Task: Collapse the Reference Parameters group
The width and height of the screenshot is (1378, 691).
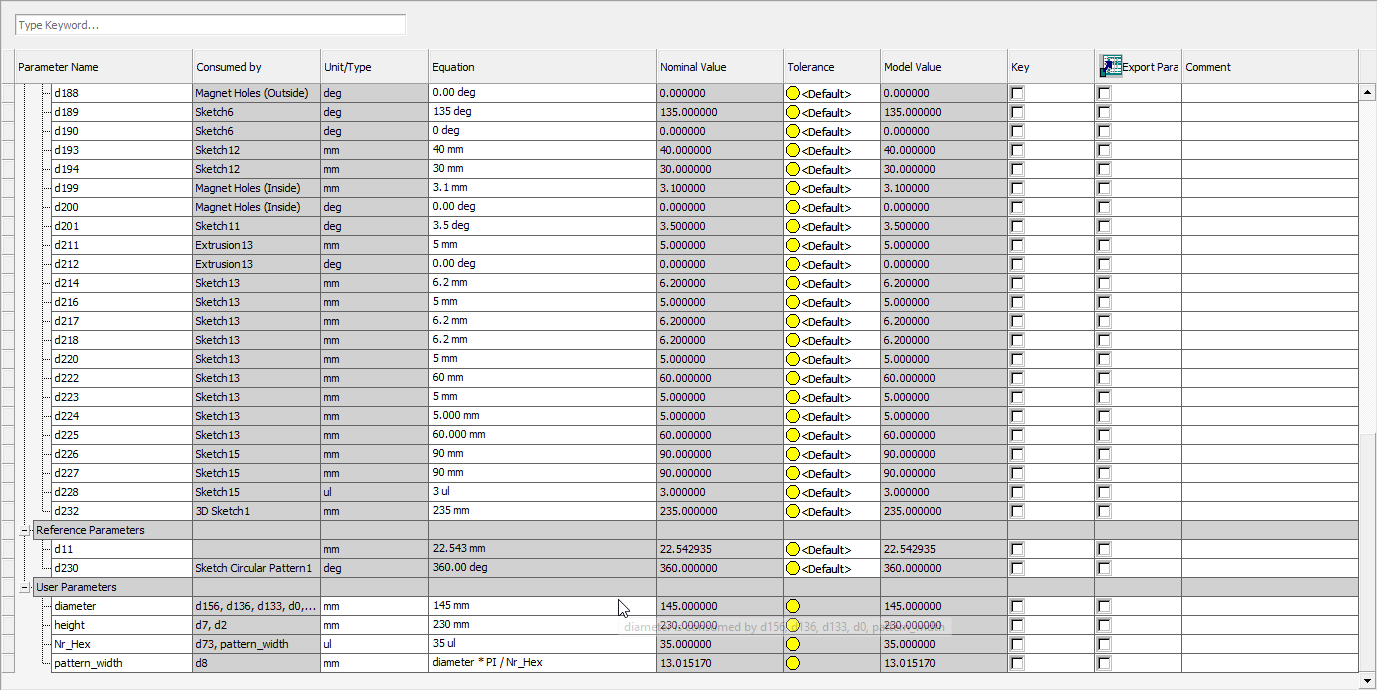Action: tap(25, 530)
